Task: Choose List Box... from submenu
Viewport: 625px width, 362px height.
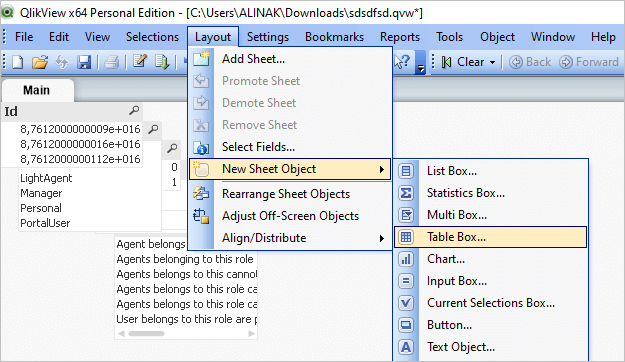Action: [490, 171]
